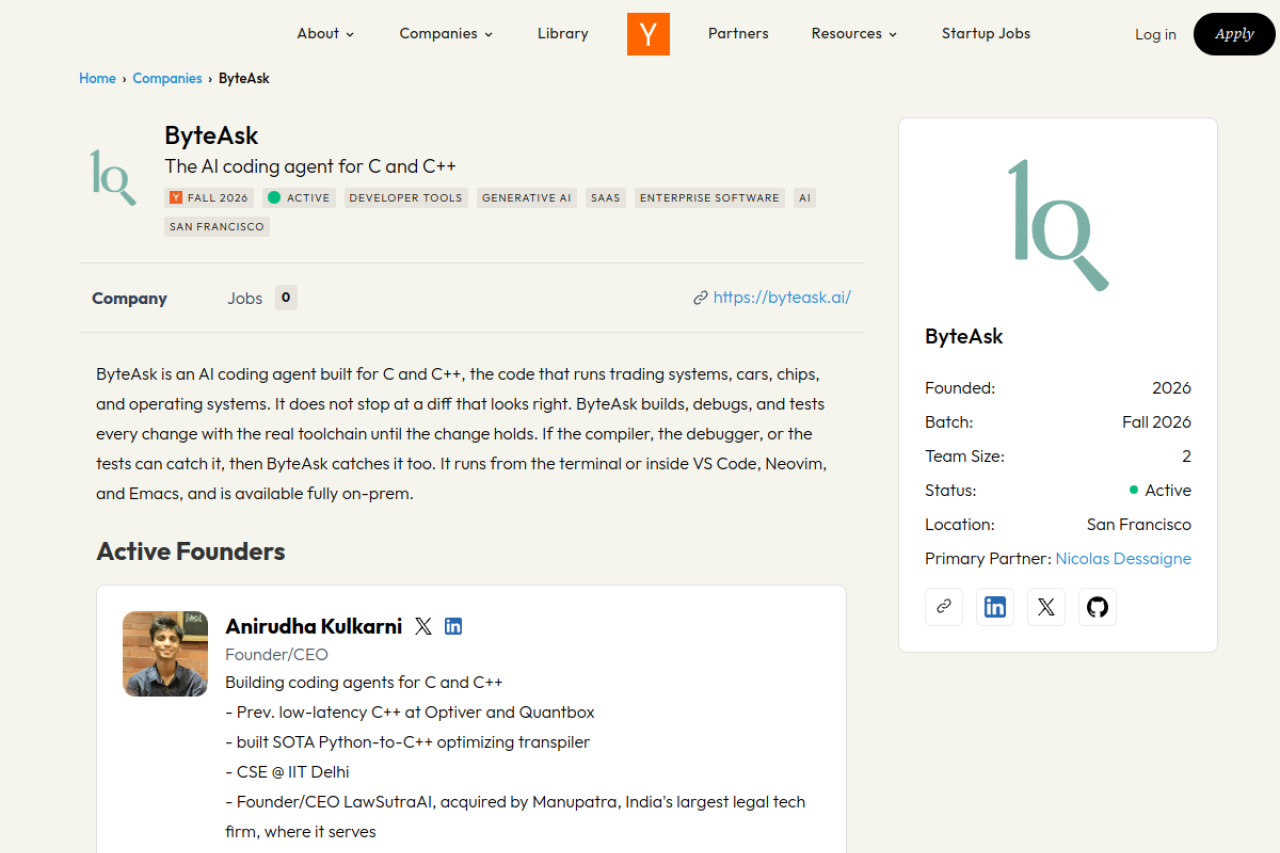Click the ENTERPRISE SOFTWARE tag
Screen dimensions: 1280x853
(x=710, y=198)
